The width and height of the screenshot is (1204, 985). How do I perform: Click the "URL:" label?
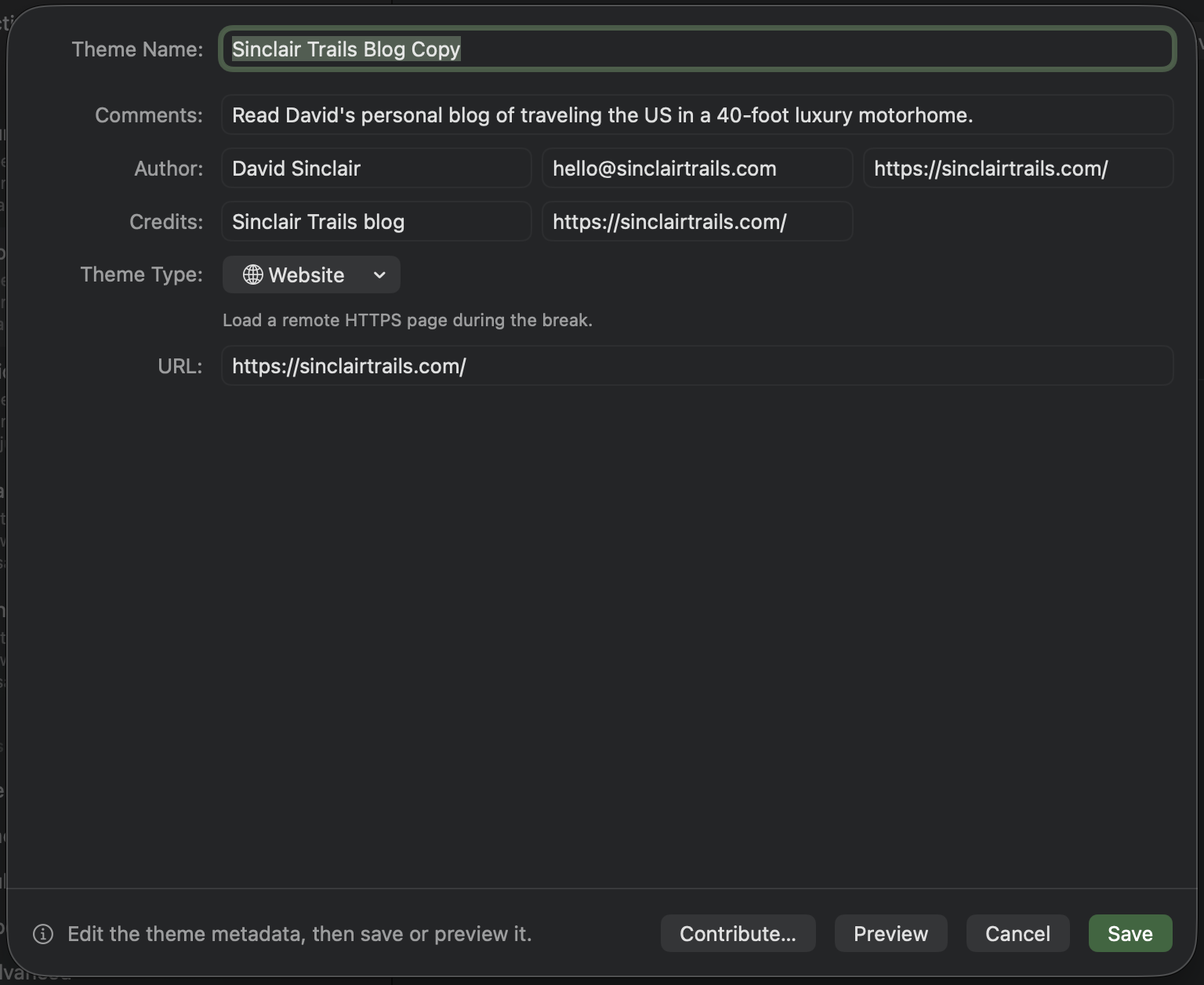[180, 365]
